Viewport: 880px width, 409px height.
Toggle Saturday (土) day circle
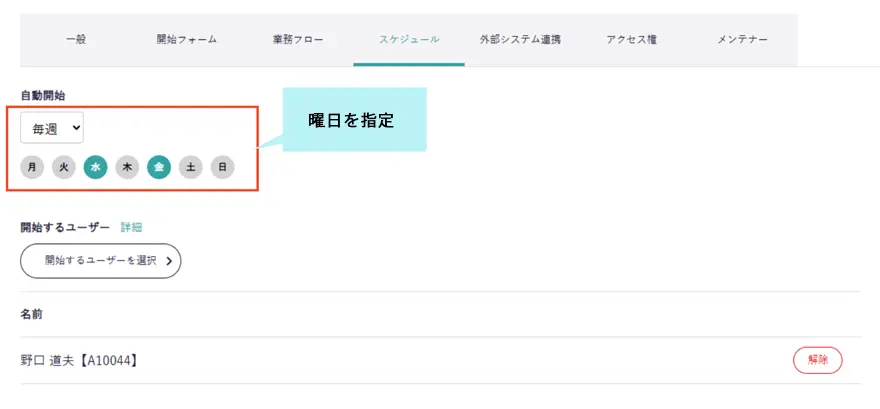(x=191, y=167)
